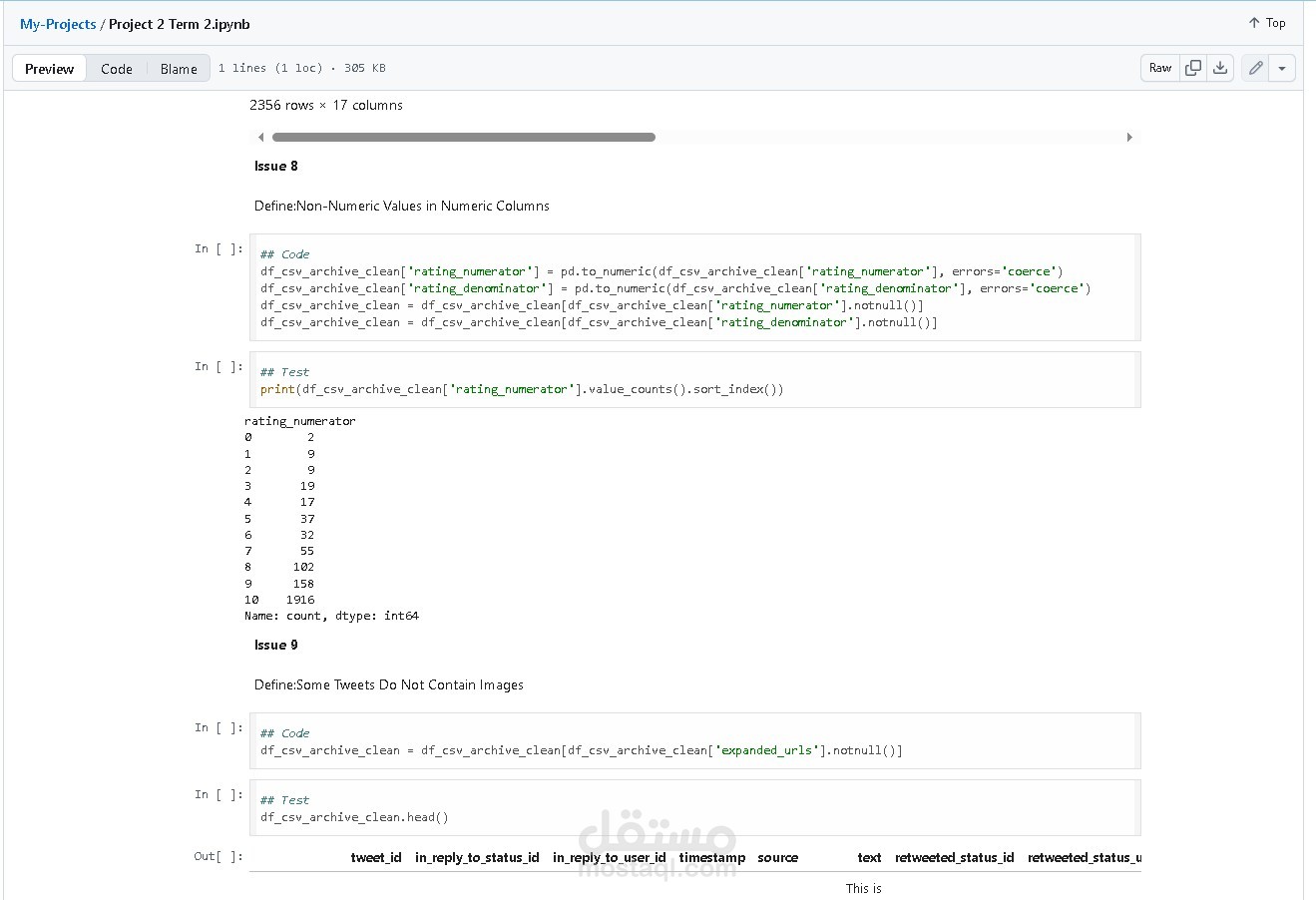
Task: Select the Preview tab
Action: click(x=48, y=68)
